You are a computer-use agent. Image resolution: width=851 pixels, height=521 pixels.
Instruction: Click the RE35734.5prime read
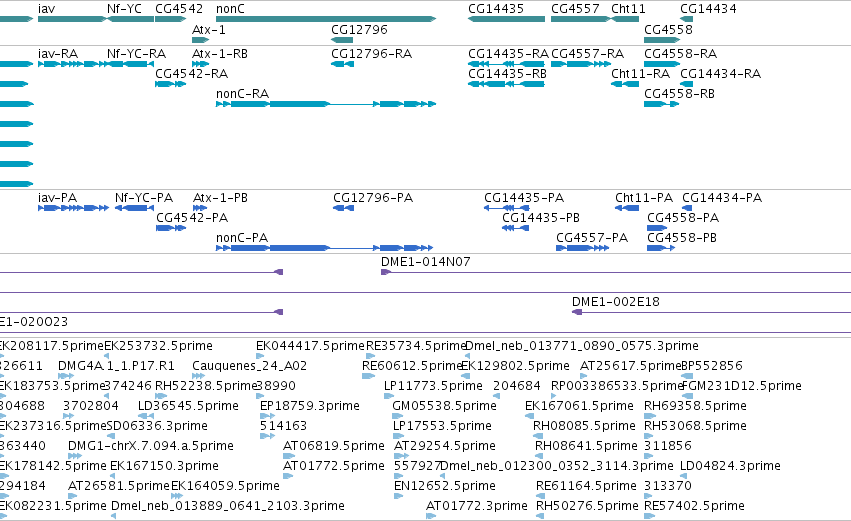point(416,346)
